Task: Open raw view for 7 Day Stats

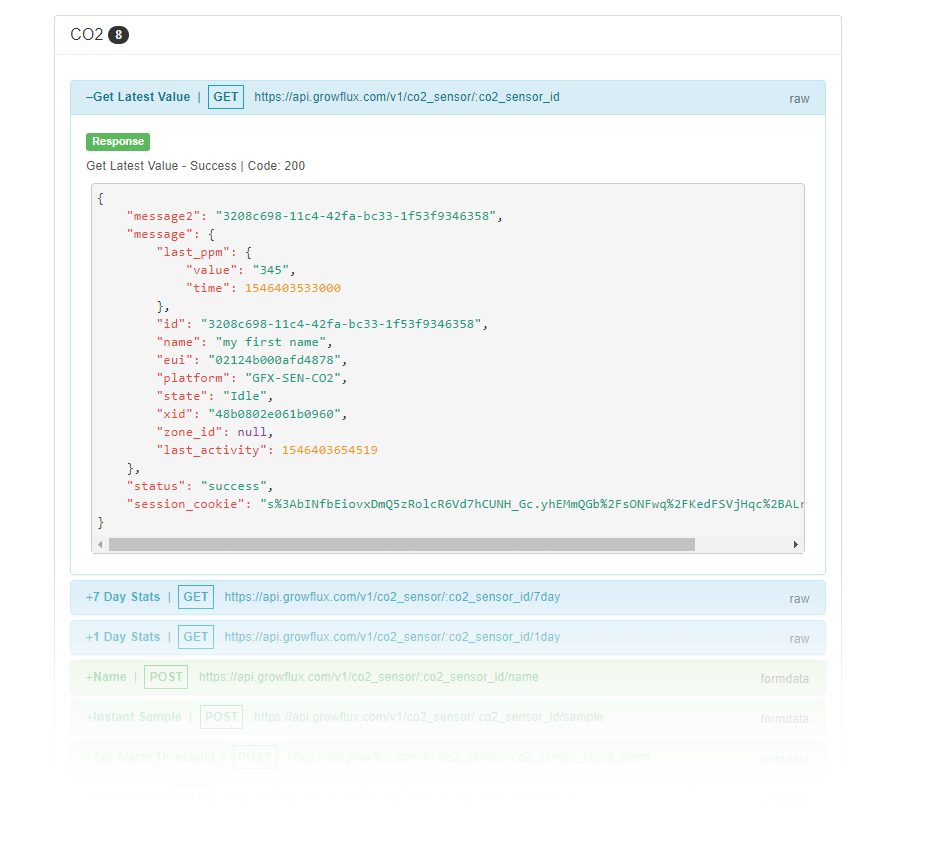Action: (x=799, y=599)
